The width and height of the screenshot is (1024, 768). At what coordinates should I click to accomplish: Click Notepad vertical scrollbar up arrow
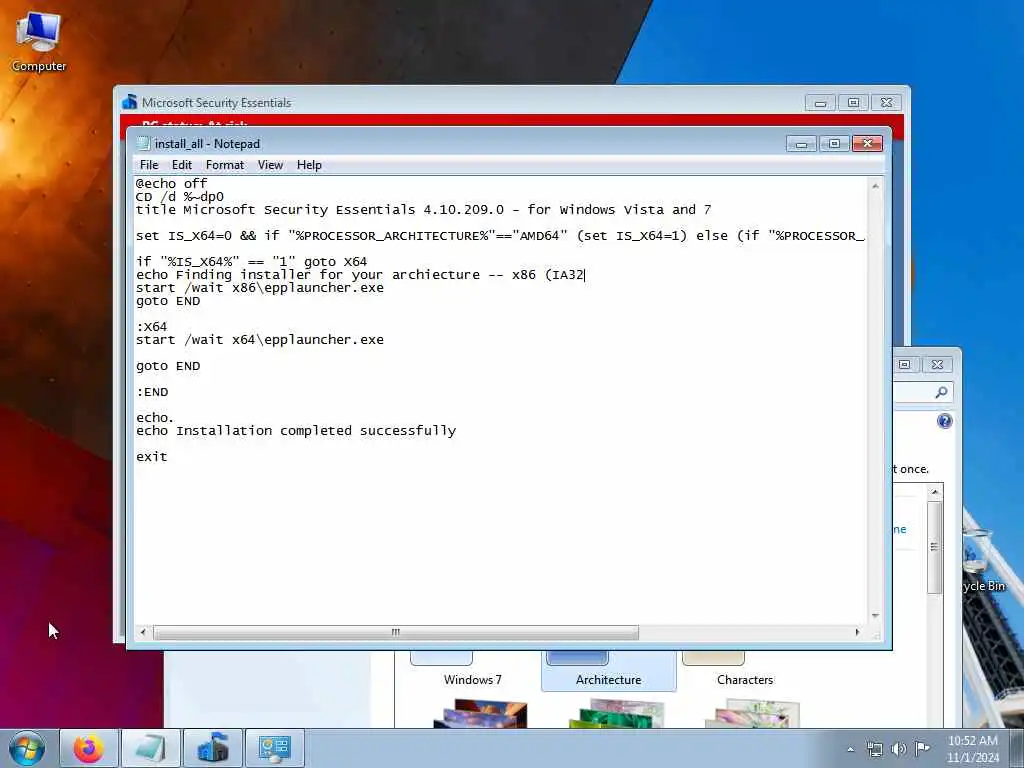[x=875, y=186]
